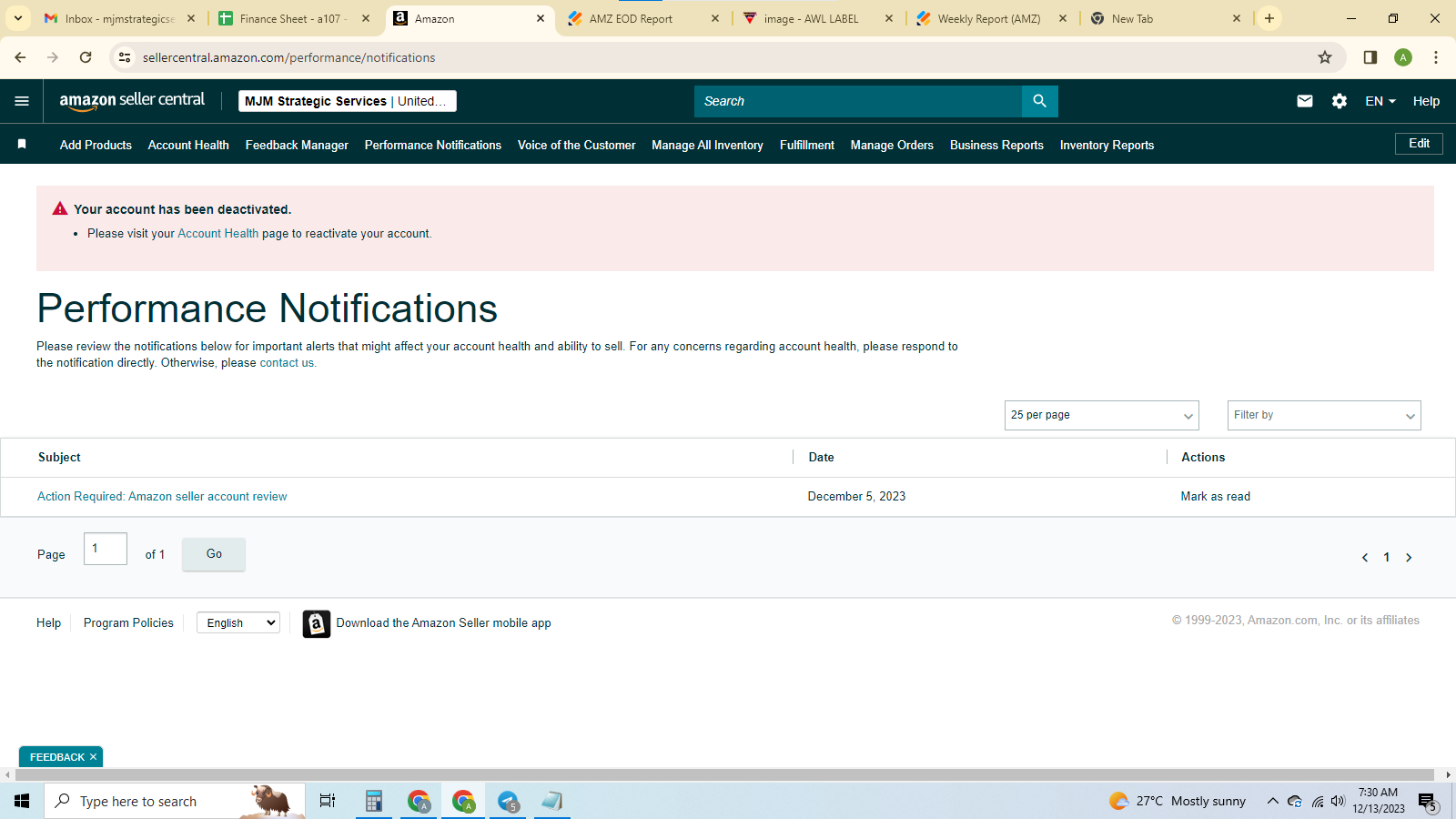The height and width of the screenshot is (819, 1456).
Task: Go to next page arrow in pagination
Action: point(1409,558)
